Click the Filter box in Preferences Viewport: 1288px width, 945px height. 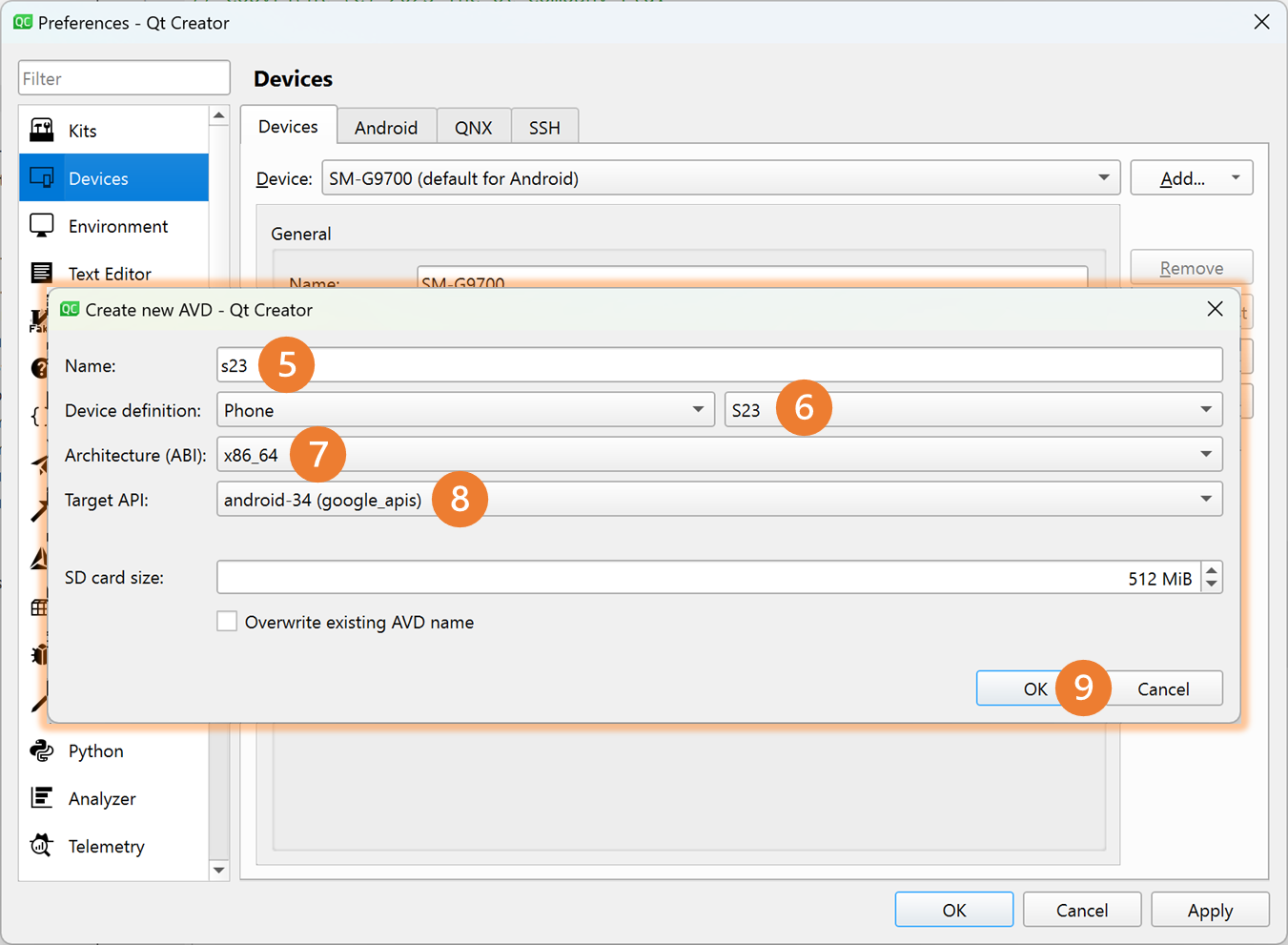pyautogui.click(x=124, y=78)
